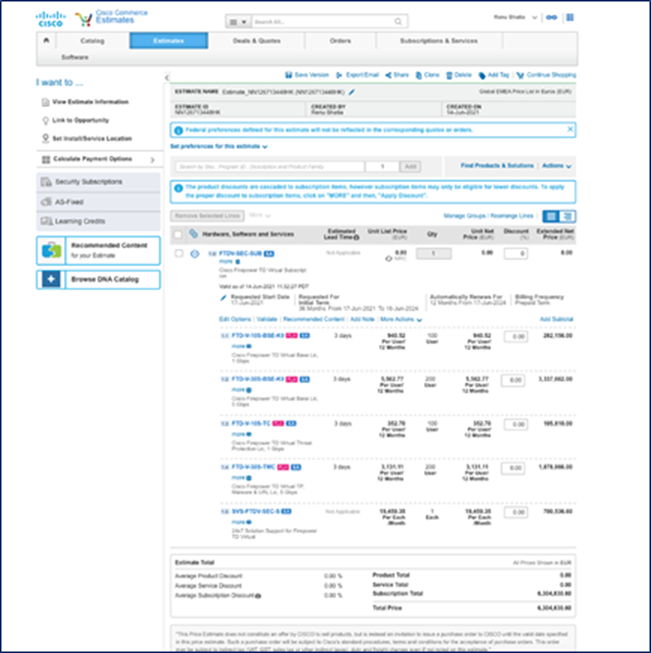Go to the Home icon tab
The image size is (651, 653).
click(46, 40)
